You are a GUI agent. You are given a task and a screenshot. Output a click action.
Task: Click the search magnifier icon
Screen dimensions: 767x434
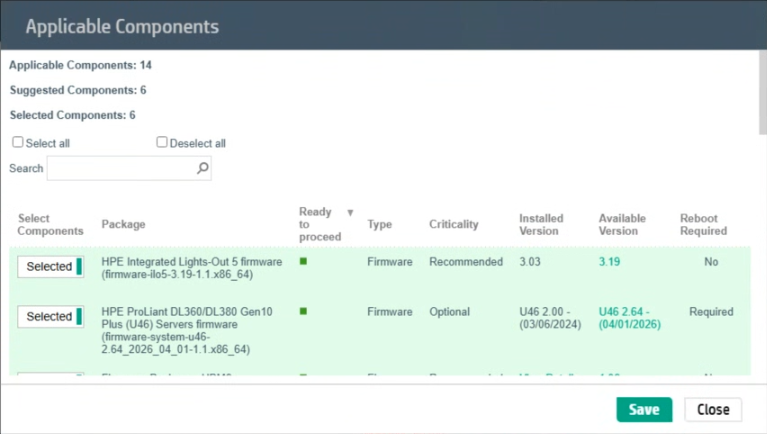(x=203, y=168)
